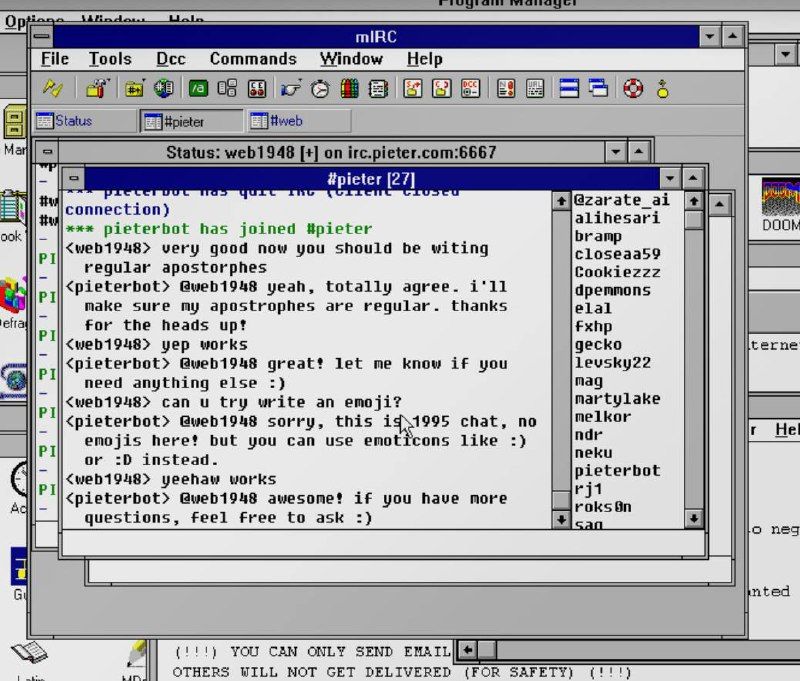This screenshot has width=800, height=681.
Task: Click the Tile windows toolbar icon
Action: pos(569,89)
